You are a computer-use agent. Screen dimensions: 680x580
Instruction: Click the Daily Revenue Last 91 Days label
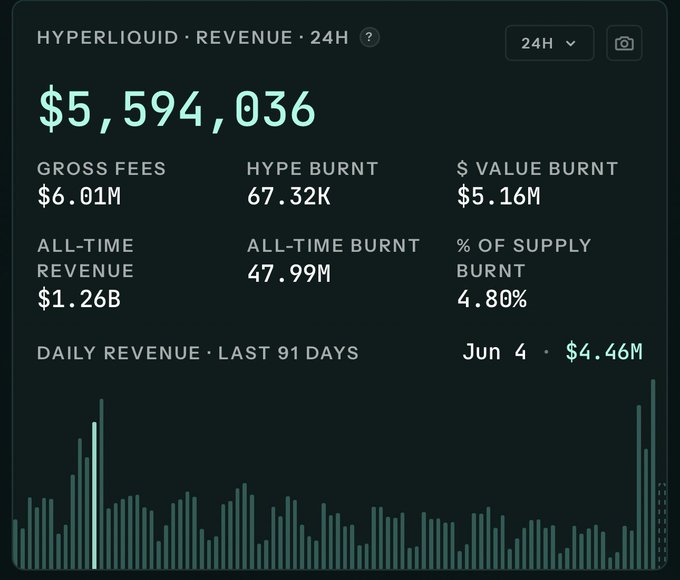click(198, 353)
